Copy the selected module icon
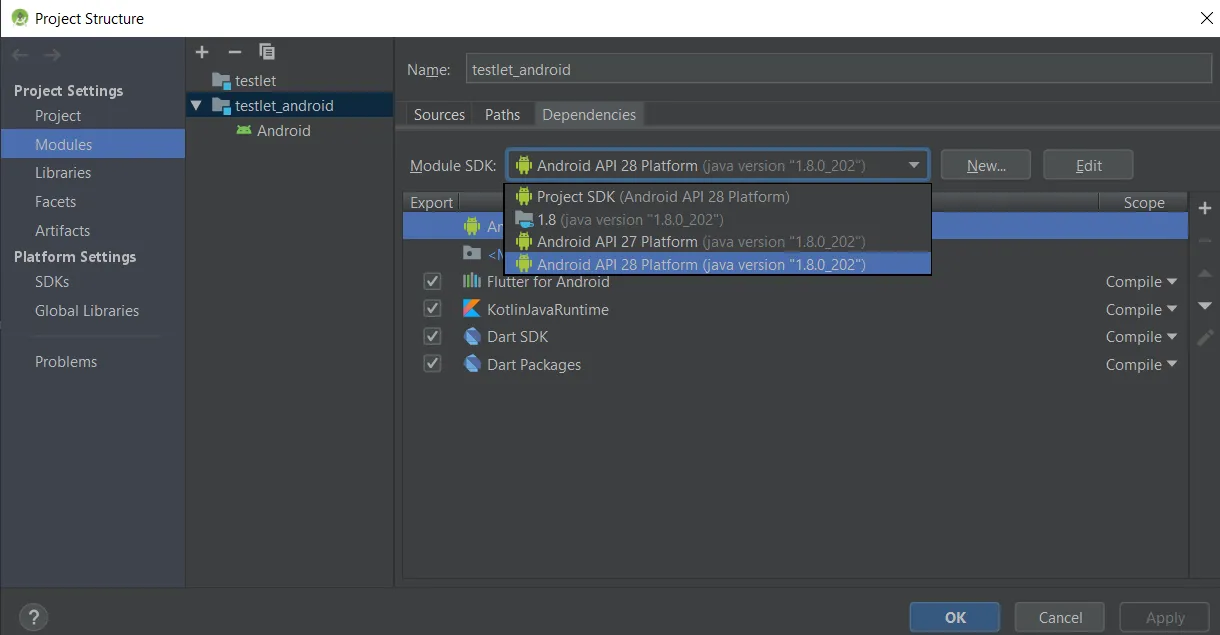1220x635 pixels. (267, 52)
